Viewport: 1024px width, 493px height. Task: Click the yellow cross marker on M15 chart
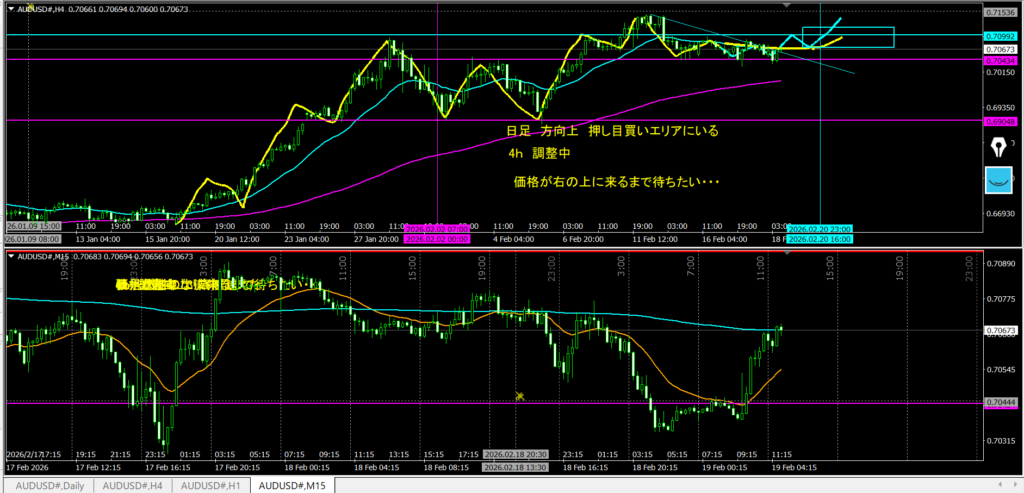(520, 397)
